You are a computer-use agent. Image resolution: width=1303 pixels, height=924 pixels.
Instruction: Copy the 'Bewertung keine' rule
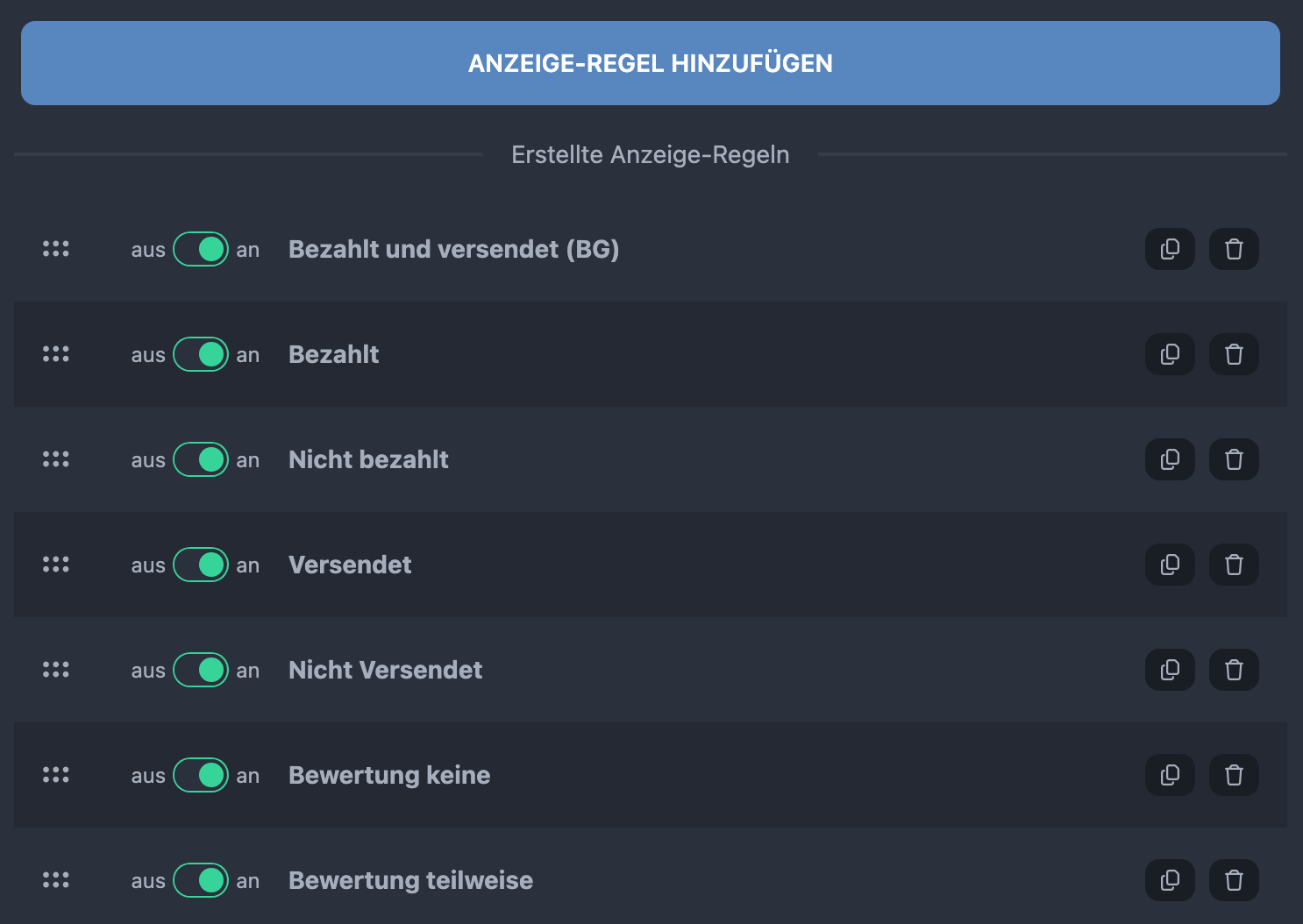(1170, 775)
